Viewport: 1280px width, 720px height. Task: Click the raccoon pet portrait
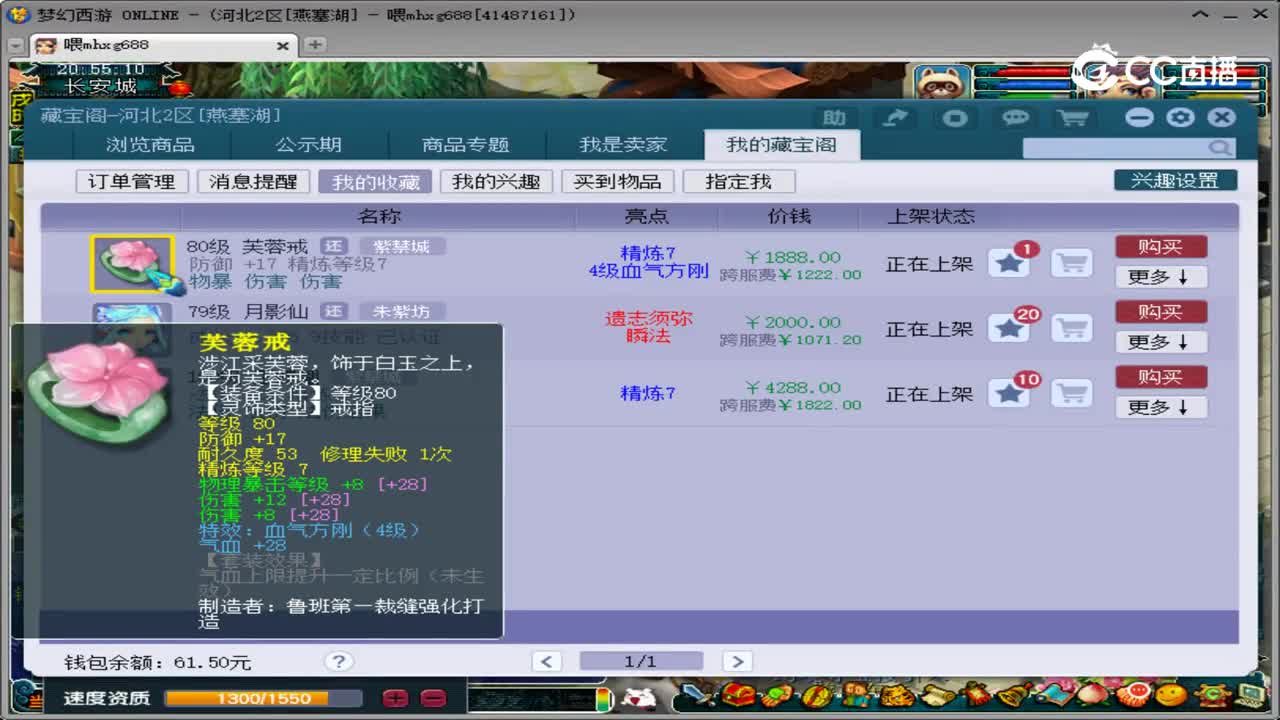[940, 81]
